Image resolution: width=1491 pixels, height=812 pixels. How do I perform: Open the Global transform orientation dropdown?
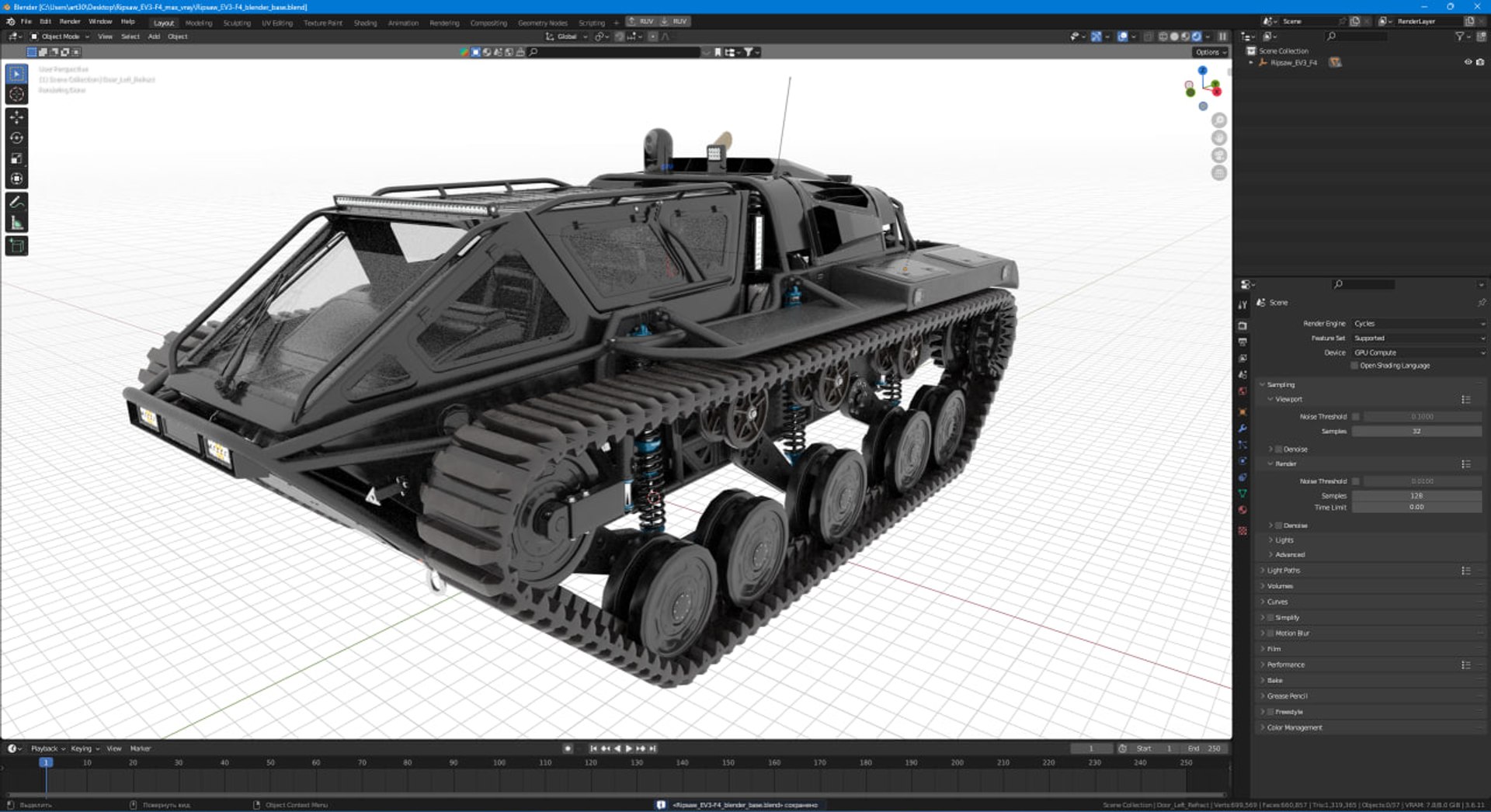click(x=566, y=36)
